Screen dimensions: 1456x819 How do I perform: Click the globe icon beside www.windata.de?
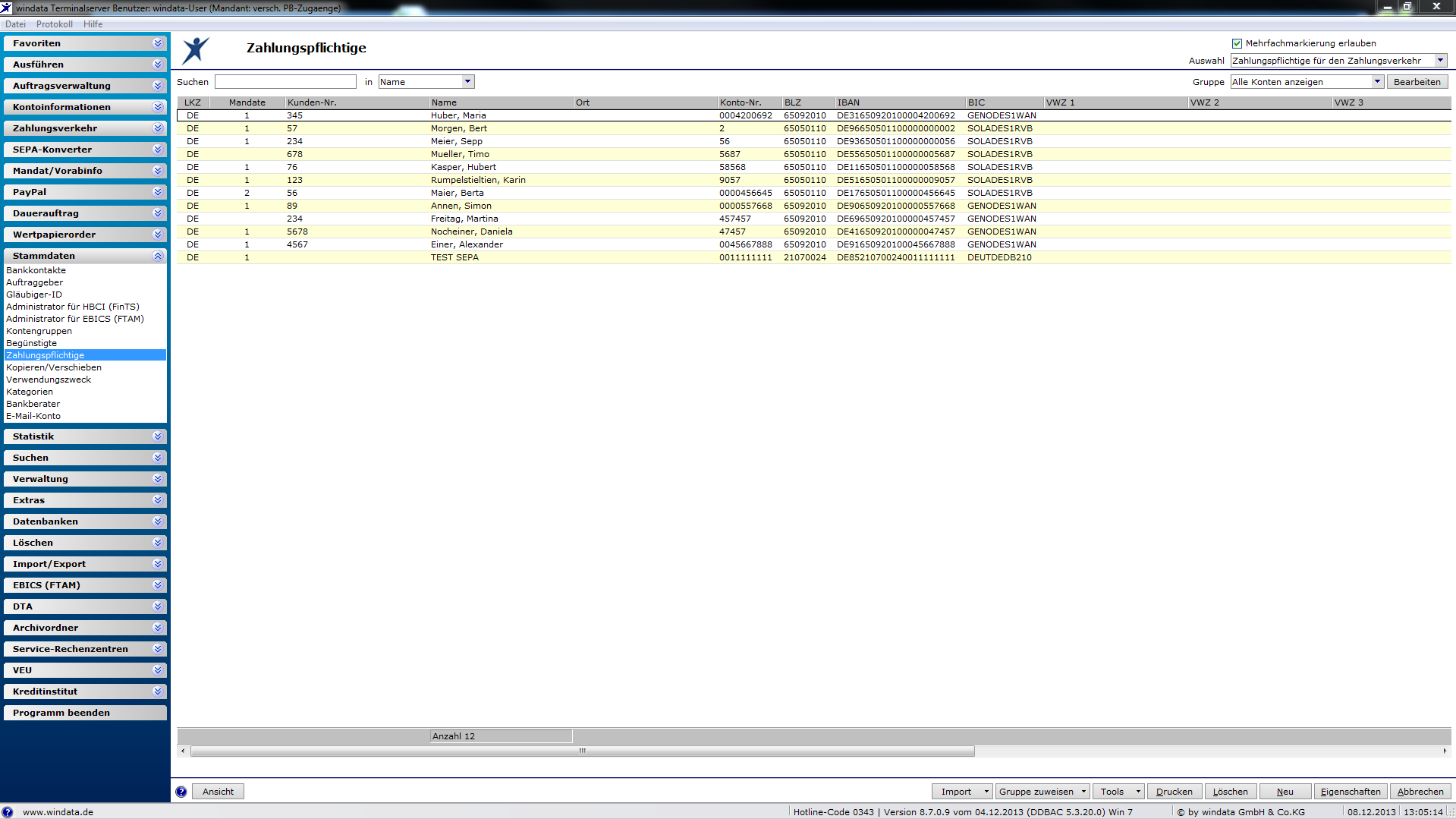(8, 811)
